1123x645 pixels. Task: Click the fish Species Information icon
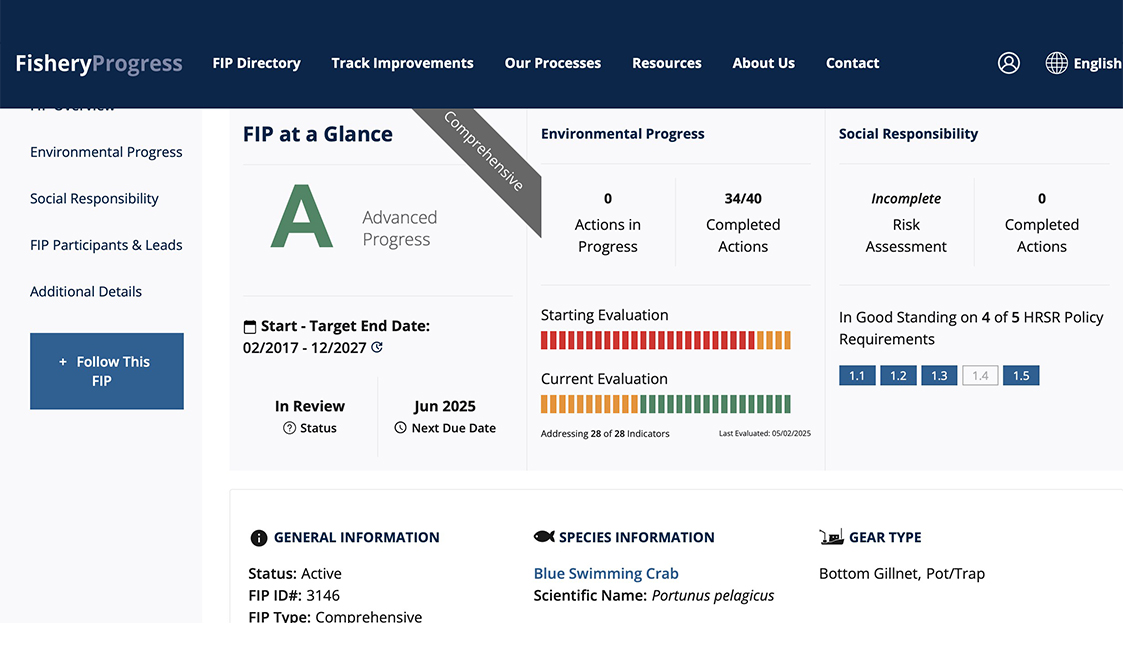click(x=544, y=537)
